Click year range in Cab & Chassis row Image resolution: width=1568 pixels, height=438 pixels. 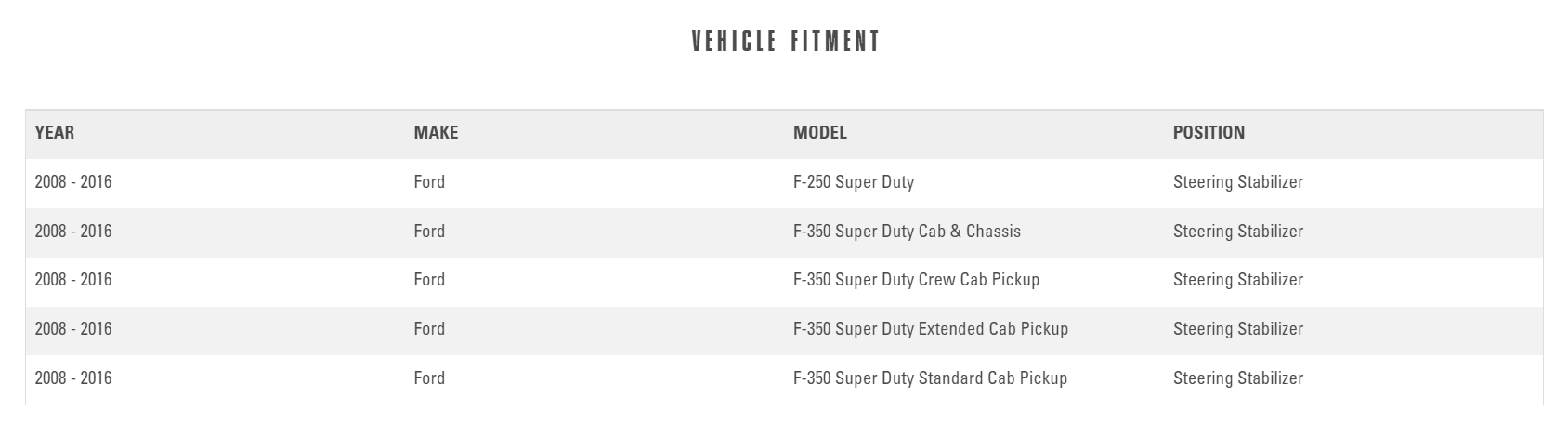tap(73, 232)
